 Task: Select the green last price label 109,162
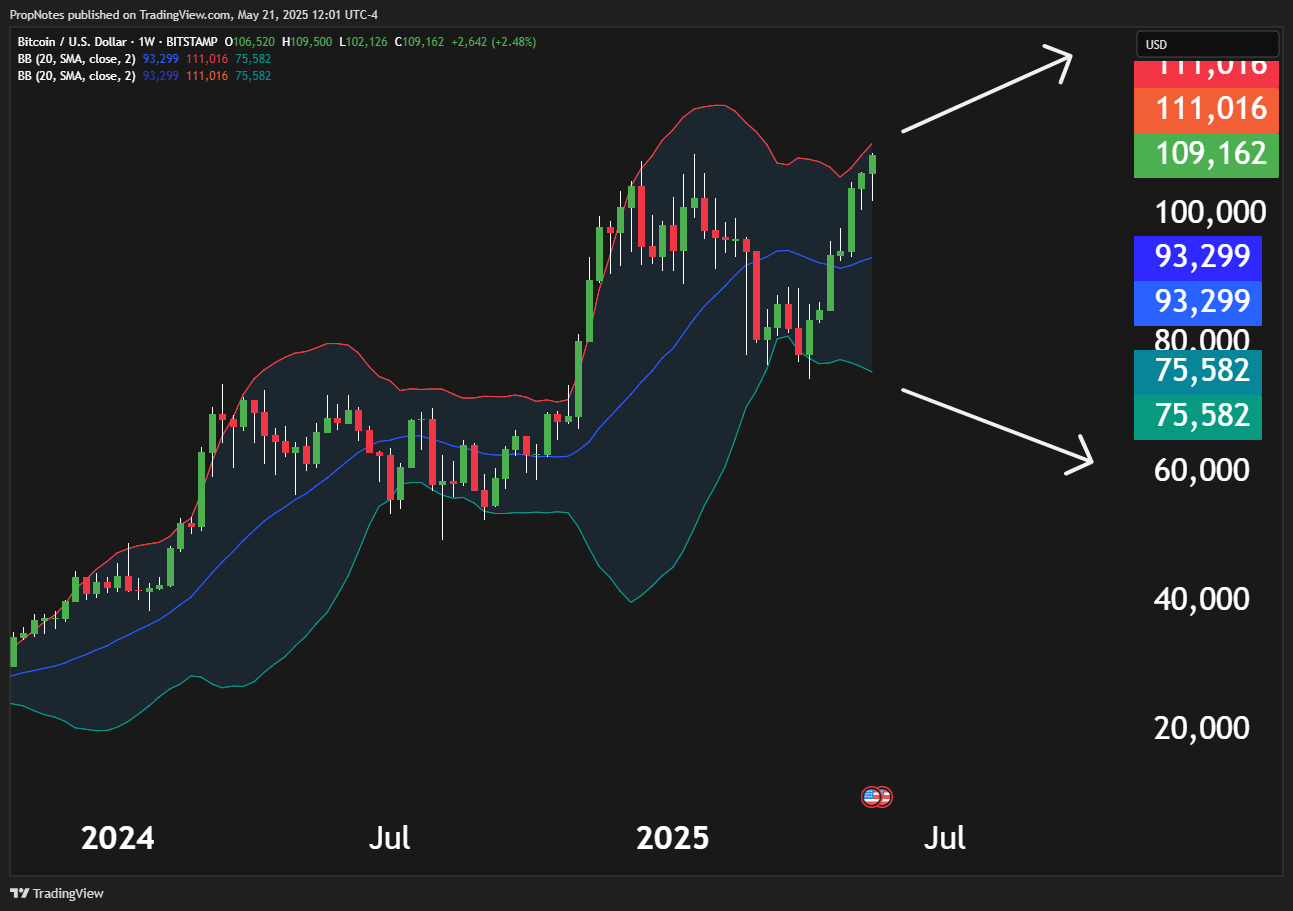click(x=1205, y=153)
